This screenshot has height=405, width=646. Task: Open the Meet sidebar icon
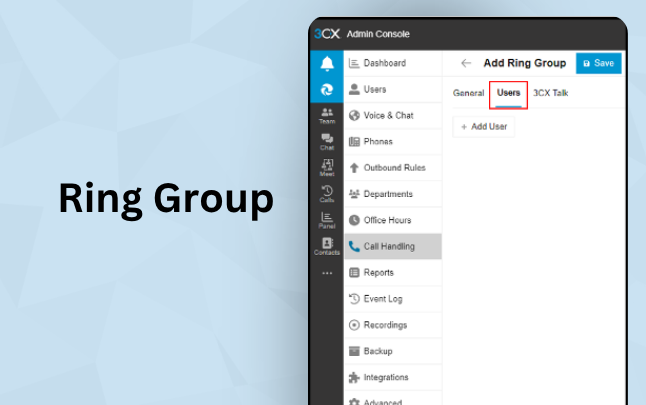[327, 168]
